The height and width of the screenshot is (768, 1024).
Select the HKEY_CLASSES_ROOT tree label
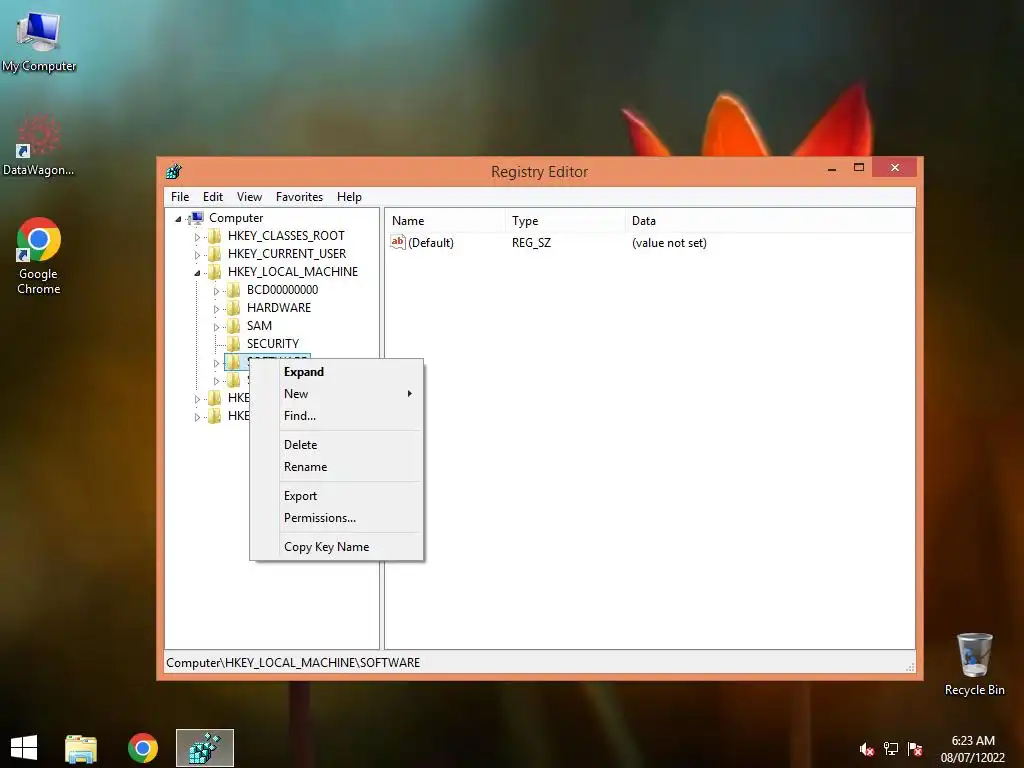[286, 236]
